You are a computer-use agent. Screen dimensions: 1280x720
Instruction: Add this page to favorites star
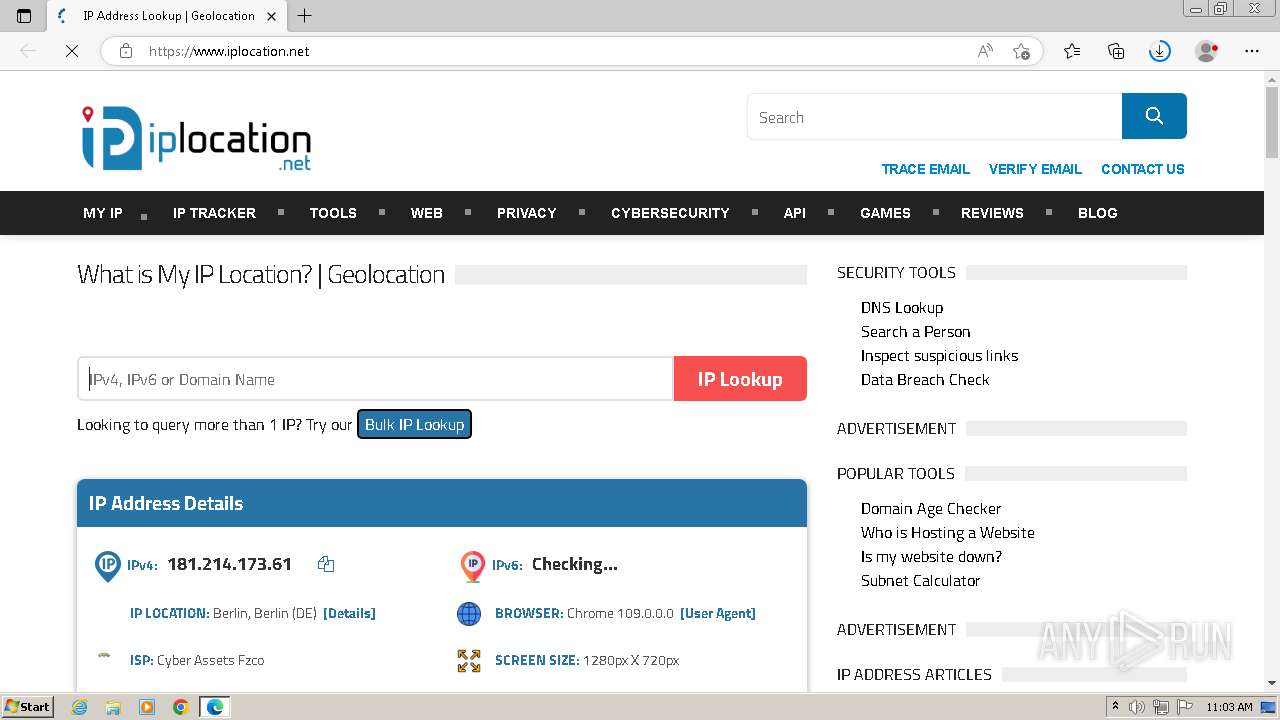click(x=1021, y=51)
